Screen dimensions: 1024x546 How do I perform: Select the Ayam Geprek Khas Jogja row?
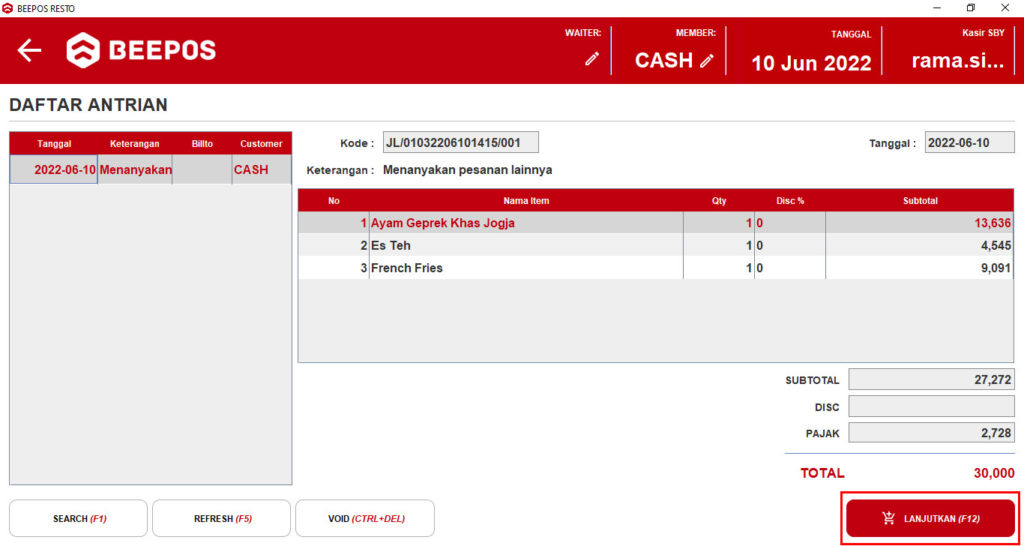click(x=656, y=223)
